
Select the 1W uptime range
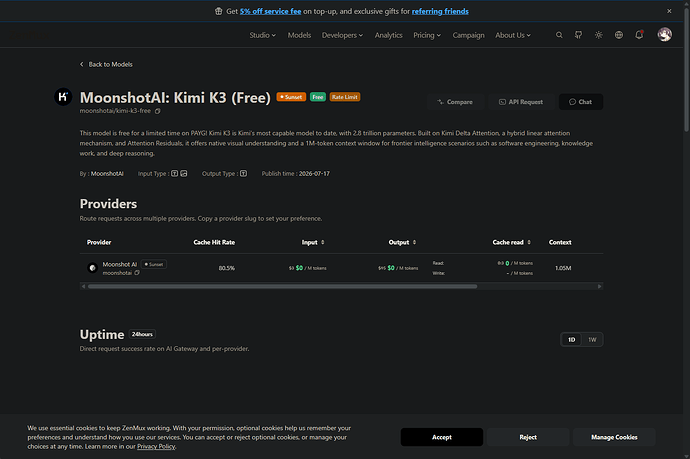[x=592, y=340]
